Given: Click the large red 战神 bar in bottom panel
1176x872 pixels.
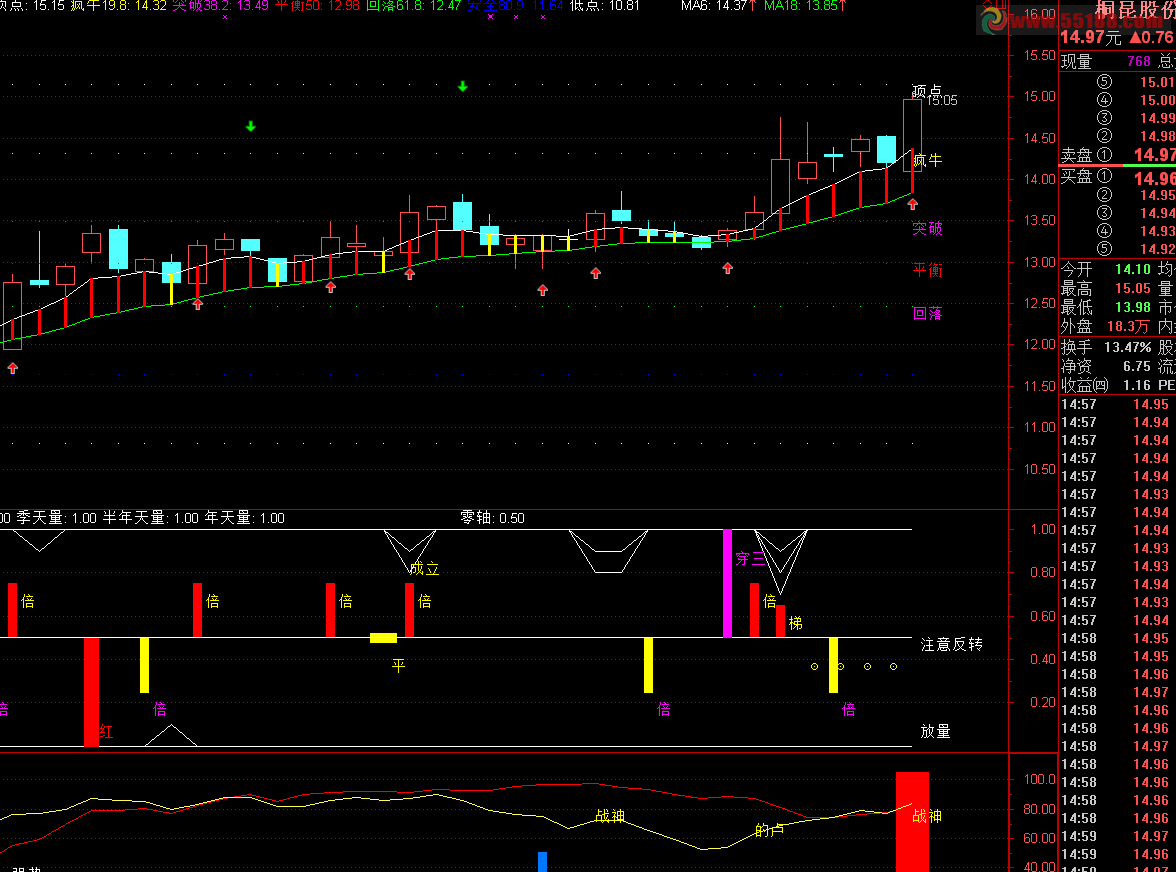Looking at the screenshot, I should 912,822.
